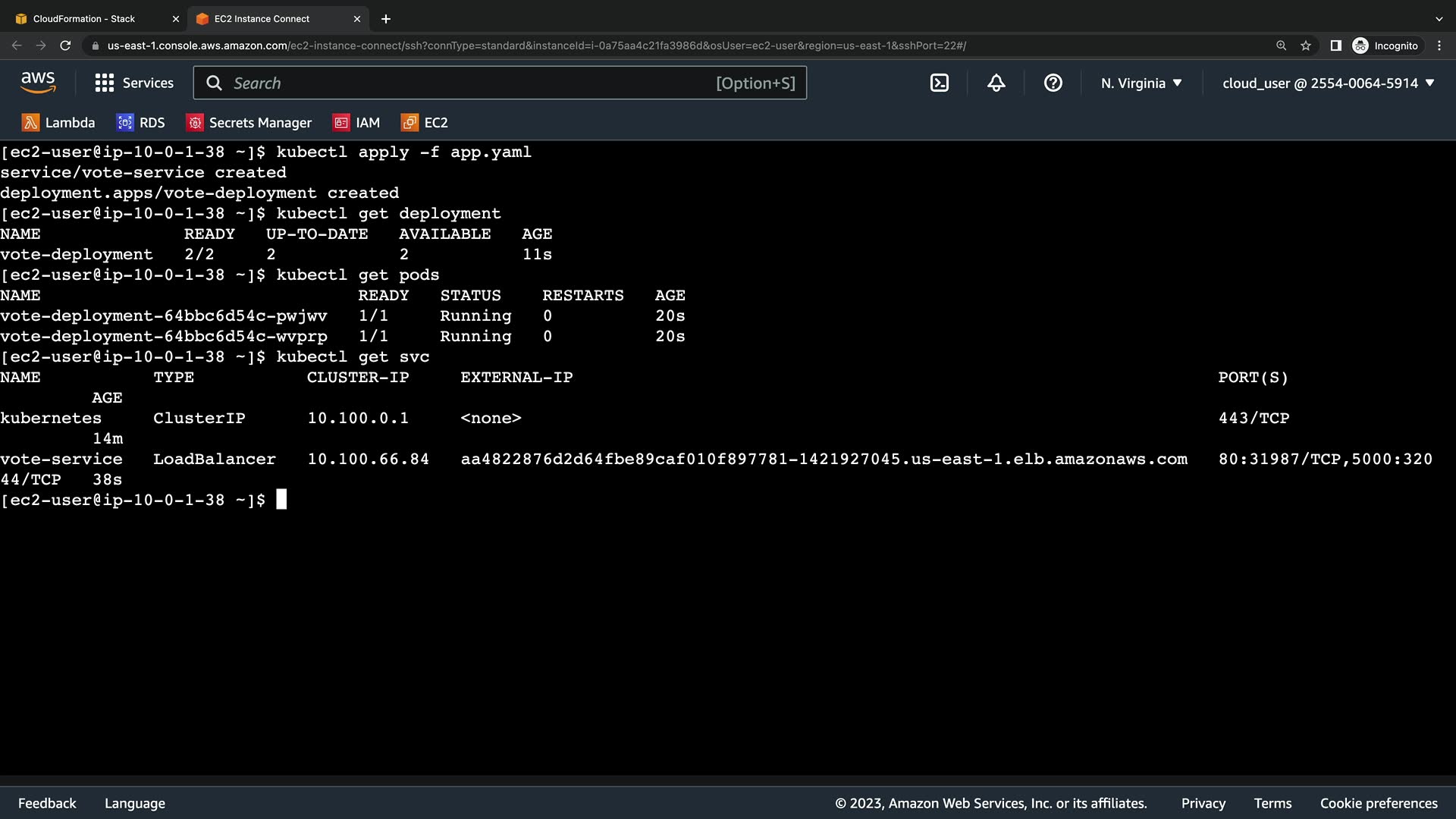
Task: Open the notifications bell
Action: [996, 83]
